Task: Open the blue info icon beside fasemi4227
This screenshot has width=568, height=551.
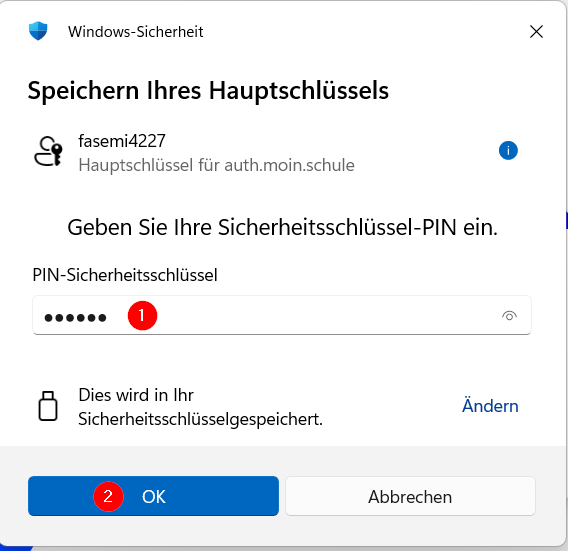Action: point(508,150)
